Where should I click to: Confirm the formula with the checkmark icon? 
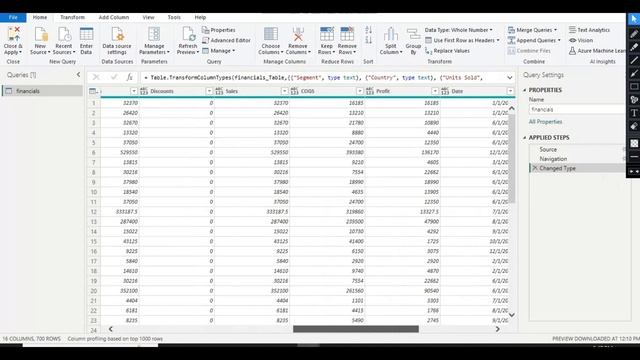click(x=113, y=77)
